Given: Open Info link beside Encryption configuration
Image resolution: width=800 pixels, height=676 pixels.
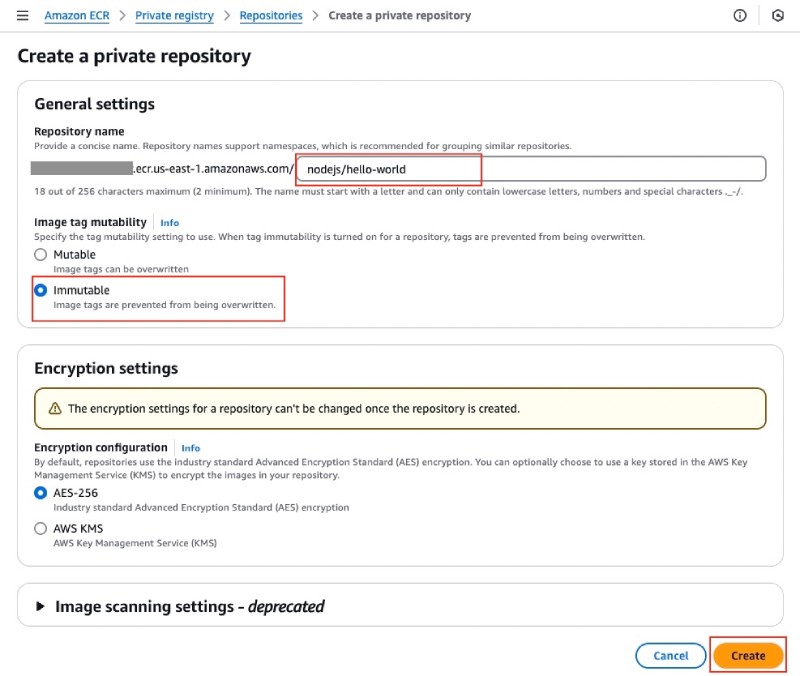Looking at the screenshot, I should (x=191, y=448).
